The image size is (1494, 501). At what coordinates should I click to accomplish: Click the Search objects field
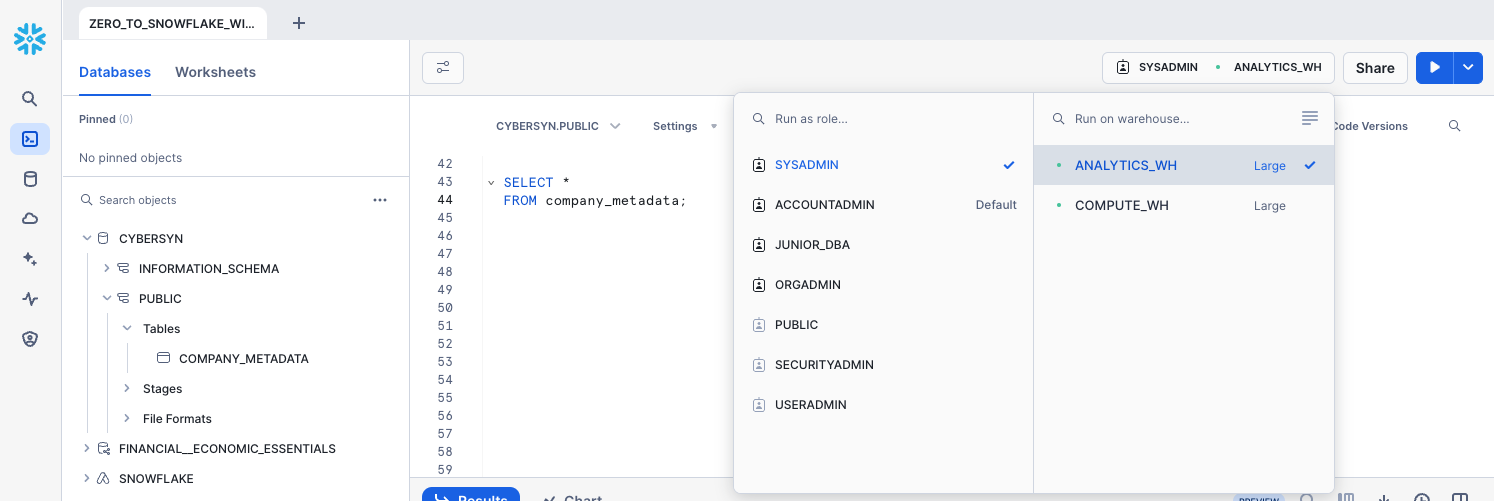(x=220, y=200)
